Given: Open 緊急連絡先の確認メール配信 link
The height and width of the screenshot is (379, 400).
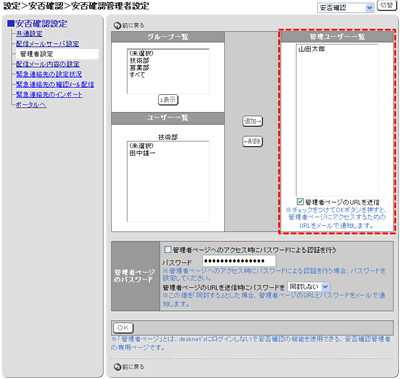Looking at the screenshot, I should coord(55,84).
